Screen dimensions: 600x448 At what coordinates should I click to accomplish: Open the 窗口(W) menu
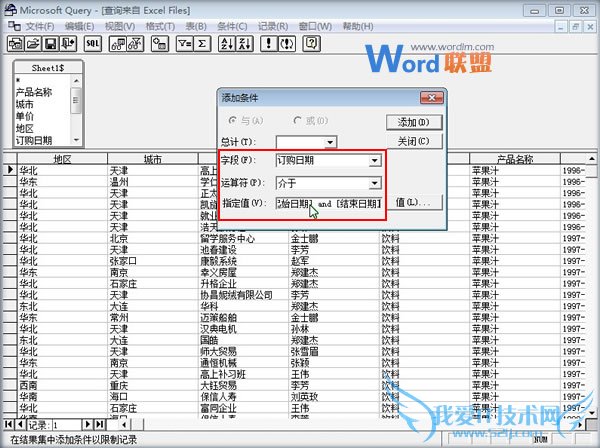pos(315,26)
